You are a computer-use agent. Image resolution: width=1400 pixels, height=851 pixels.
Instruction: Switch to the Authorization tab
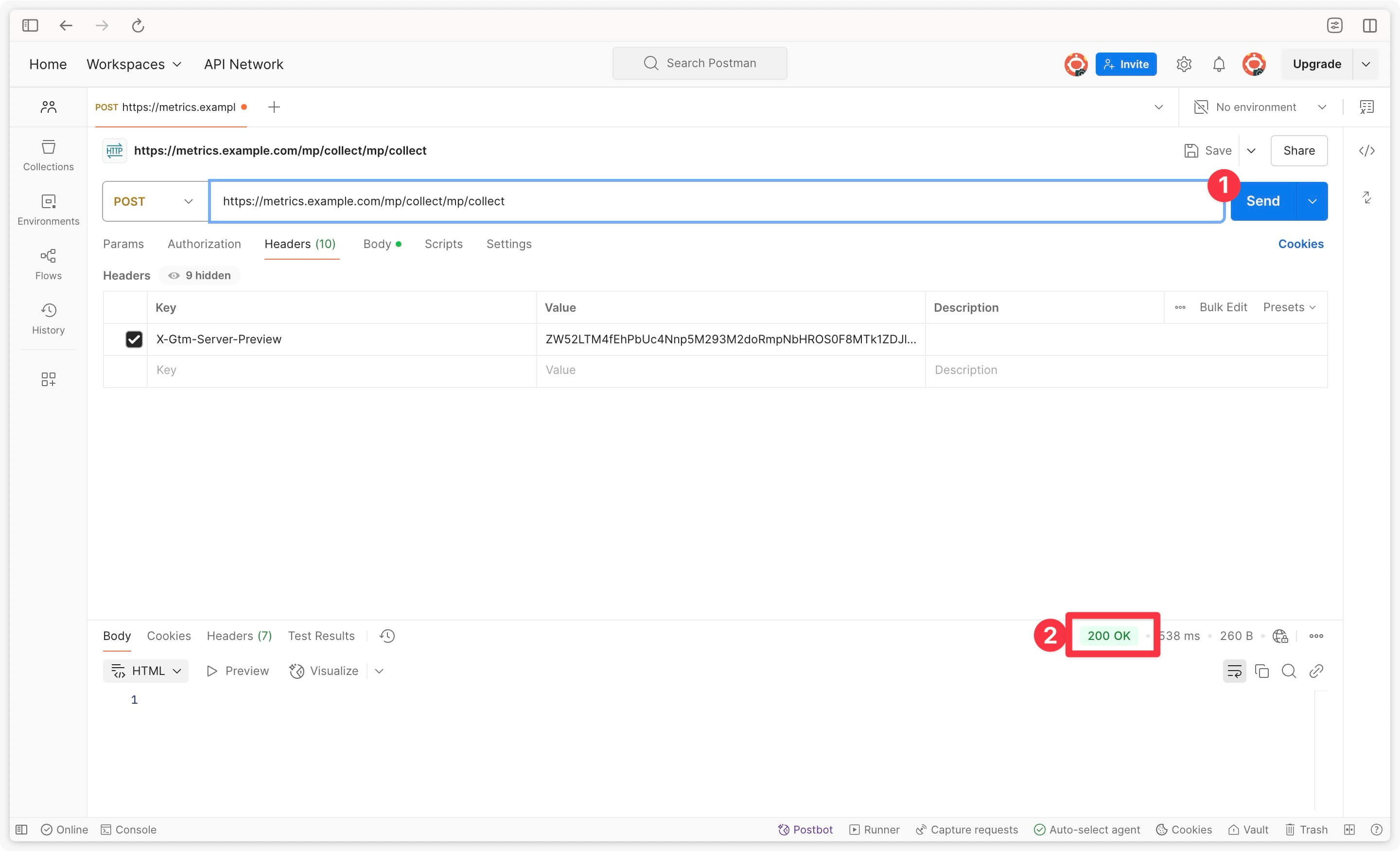pyautogui.click(x=204, y=244)
